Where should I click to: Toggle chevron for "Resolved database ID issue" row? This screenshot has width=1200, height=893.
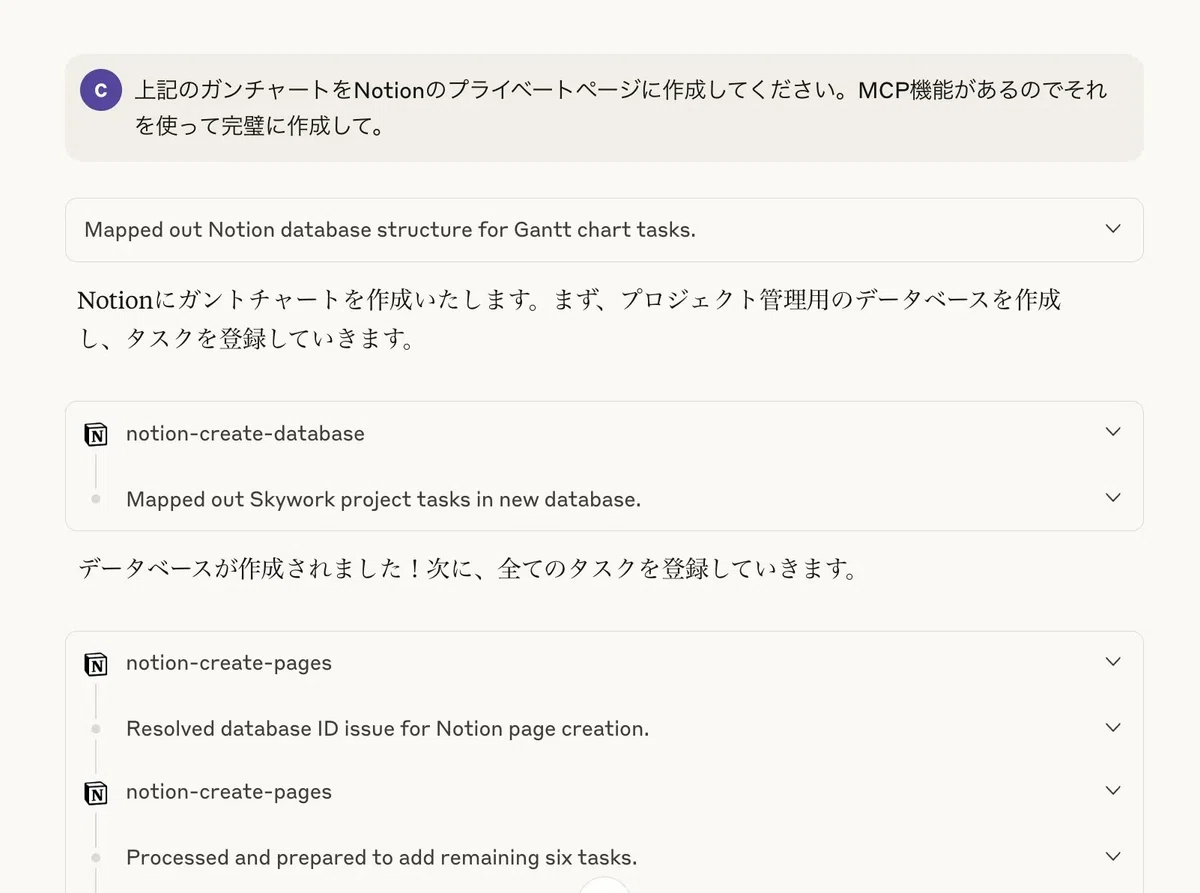point(1113,728)
